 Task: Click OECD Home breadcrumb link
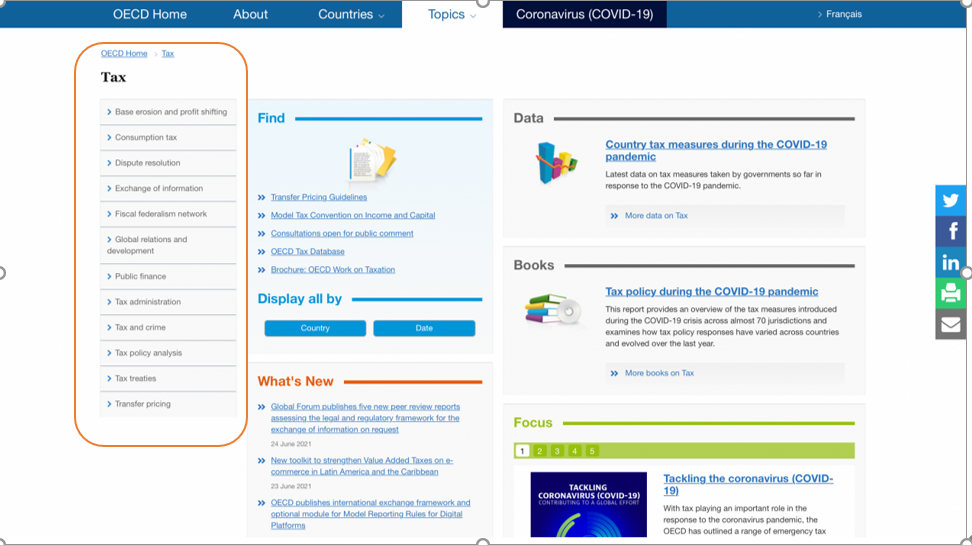coord(124,53)
